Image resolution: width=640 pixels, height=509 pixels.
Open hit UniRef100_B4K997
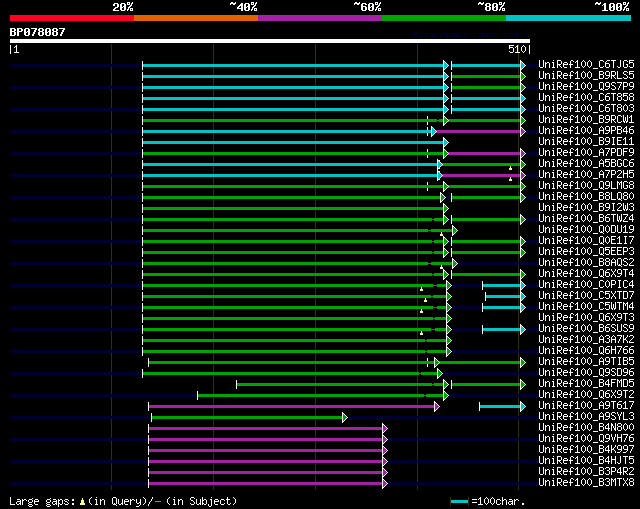pos(586,450)
